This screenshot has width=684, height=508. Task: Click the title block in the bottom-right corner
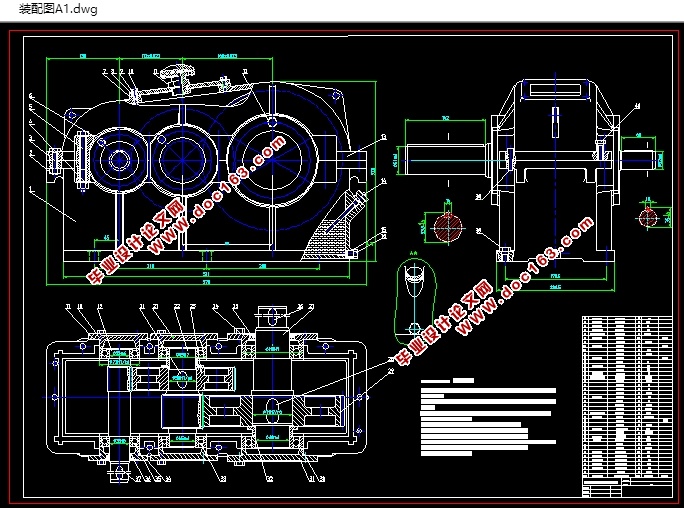point(626,487)
